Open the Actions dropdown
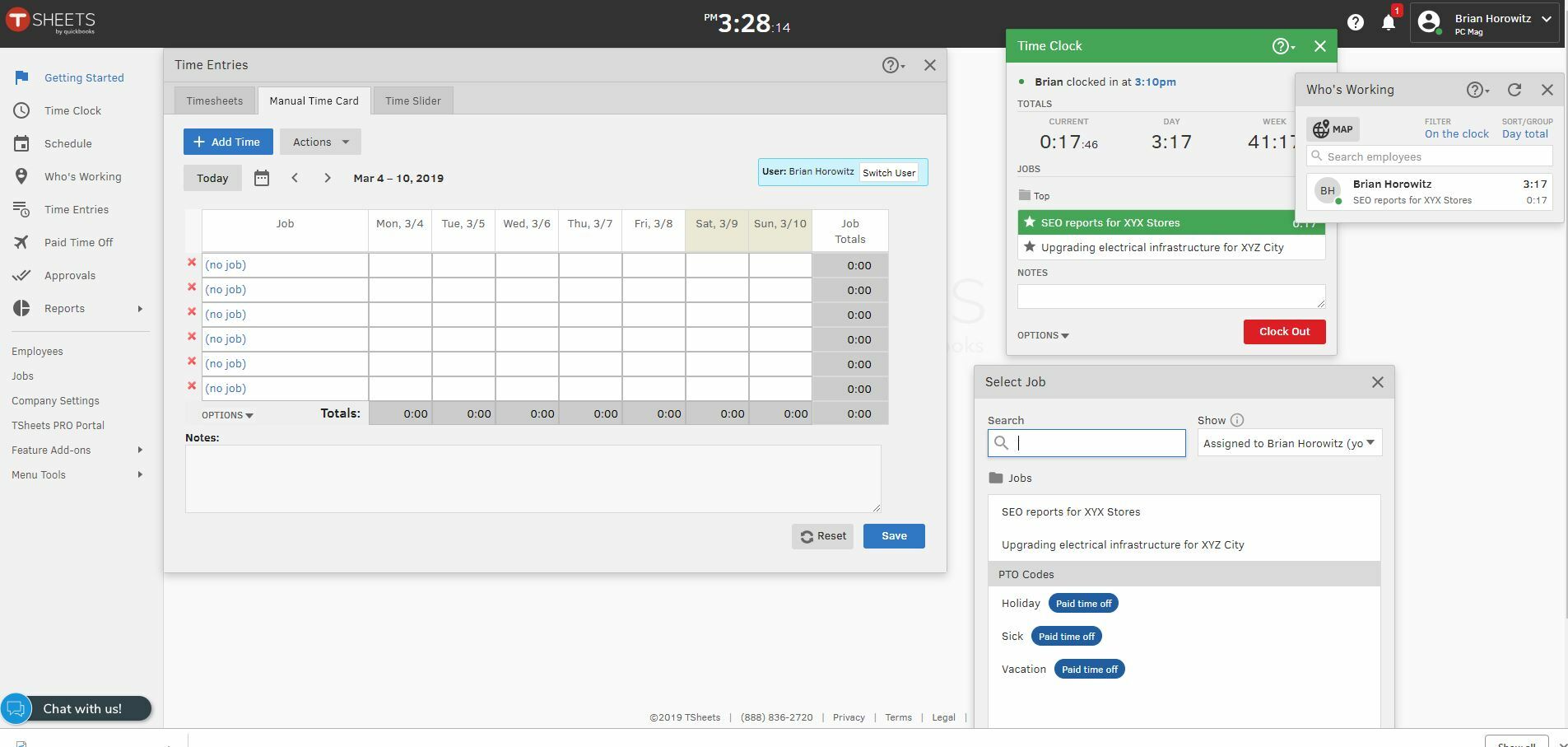Image resolution: width=1568 pixels, height=747 pixels. (x=320, y=142)
